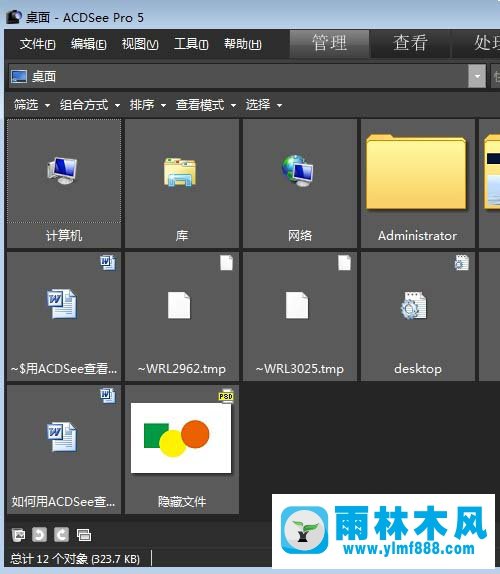Click the Word badge on ~$用ACDSee查看 tile
Screen dimensions: 500x574
tap(108, 262)
